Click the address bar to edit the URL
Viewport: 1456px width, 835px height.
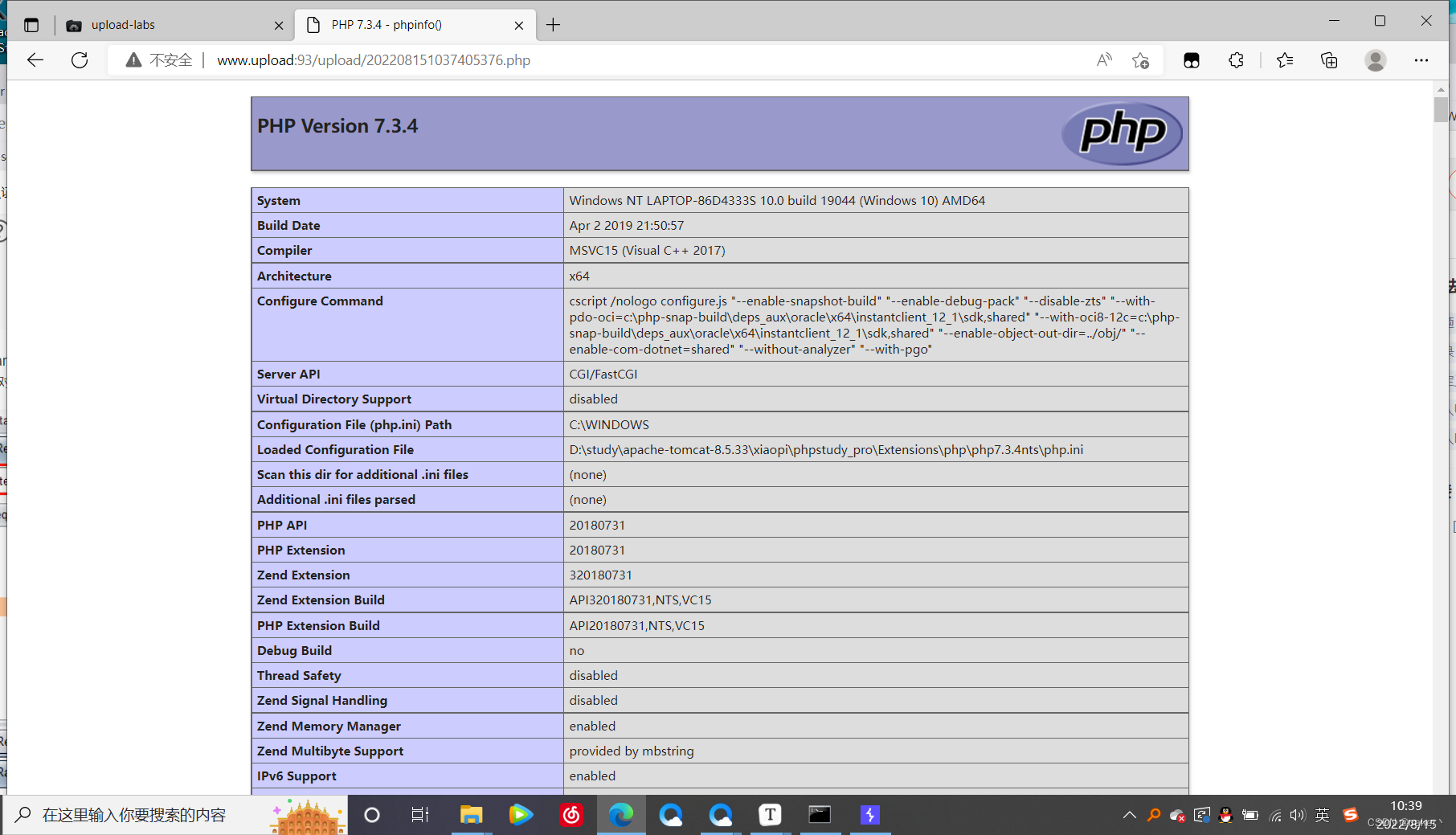pos(562,59)
